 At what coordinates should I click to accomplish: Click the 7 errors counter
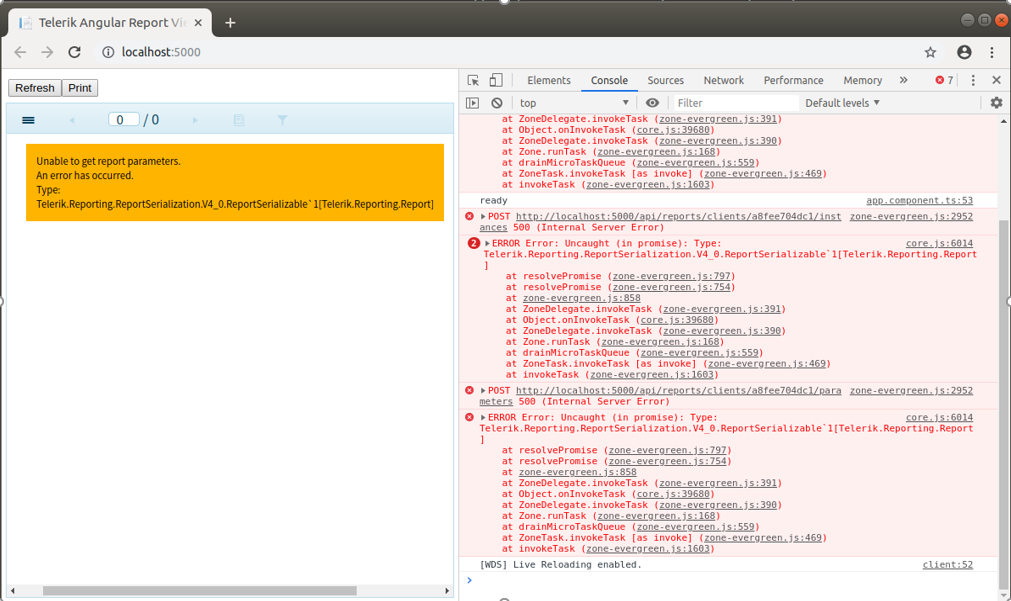pyautogui.click(x=944, y=80)
